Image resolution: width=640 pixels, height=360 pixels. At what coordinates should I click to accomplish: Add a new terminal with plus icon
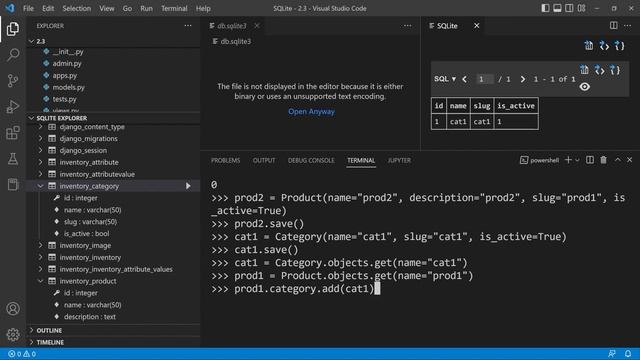pyautogui.click(x=568, y=160)
